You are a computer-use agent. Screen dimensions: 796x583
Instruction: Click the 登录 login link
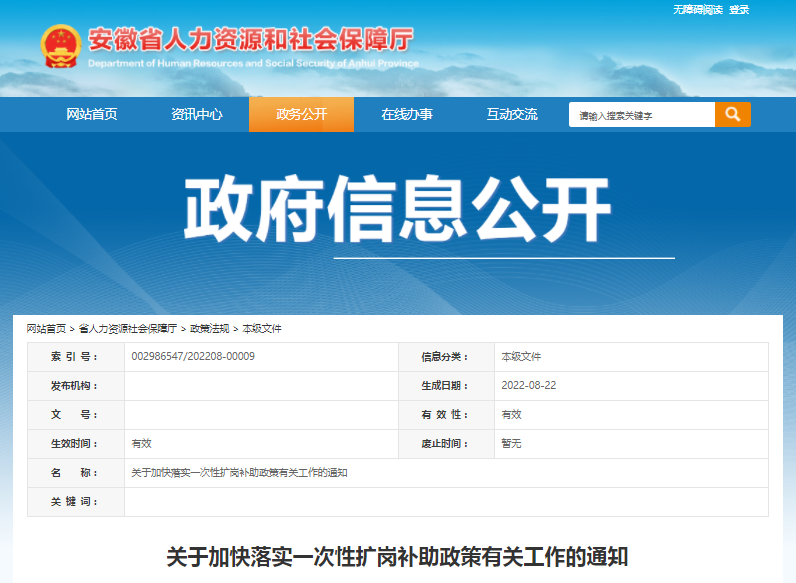click(739, 9)
